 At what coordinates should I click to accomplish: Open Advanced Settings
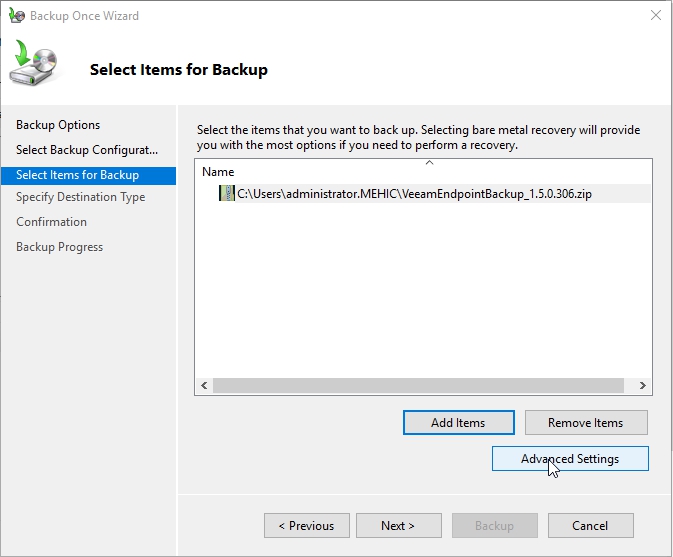point(570,459)
